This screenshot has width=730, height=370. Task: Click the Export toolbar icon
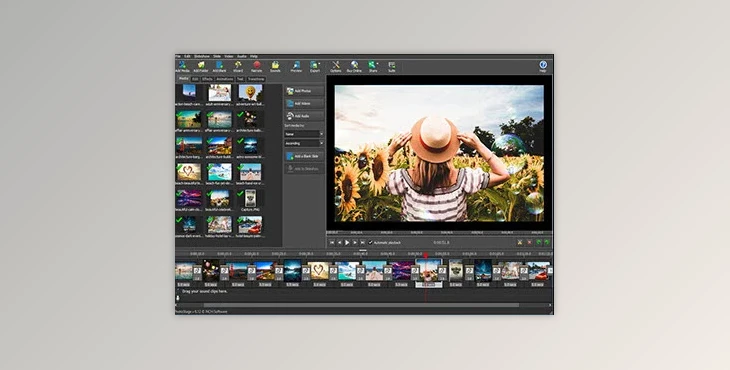point(315,67)
